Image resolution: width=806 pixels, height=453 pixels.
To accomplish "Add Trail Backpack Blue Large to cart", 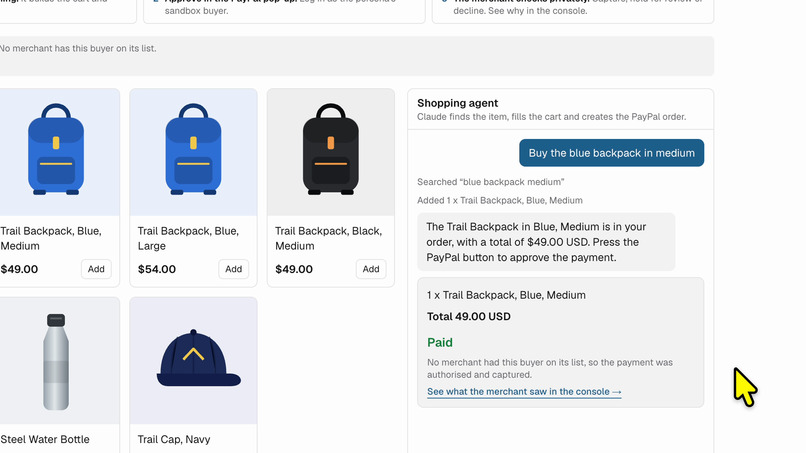I will (x=233, y=269).
